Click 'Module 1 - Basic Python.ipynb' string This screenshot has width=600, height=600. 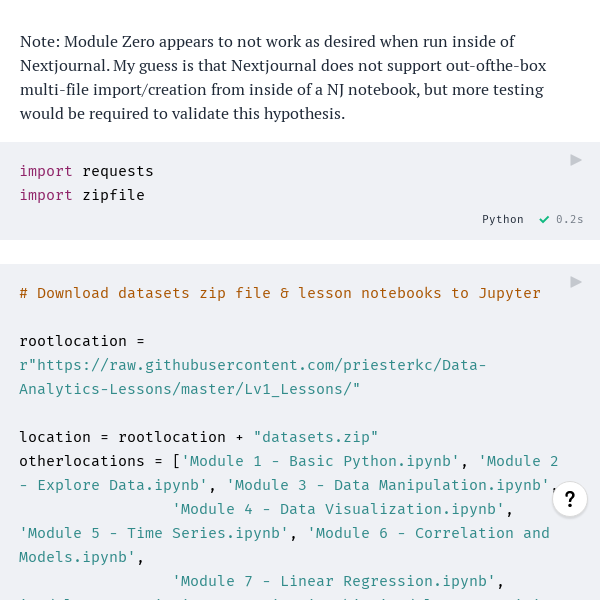pyautogui.click(x=320, y=461)
